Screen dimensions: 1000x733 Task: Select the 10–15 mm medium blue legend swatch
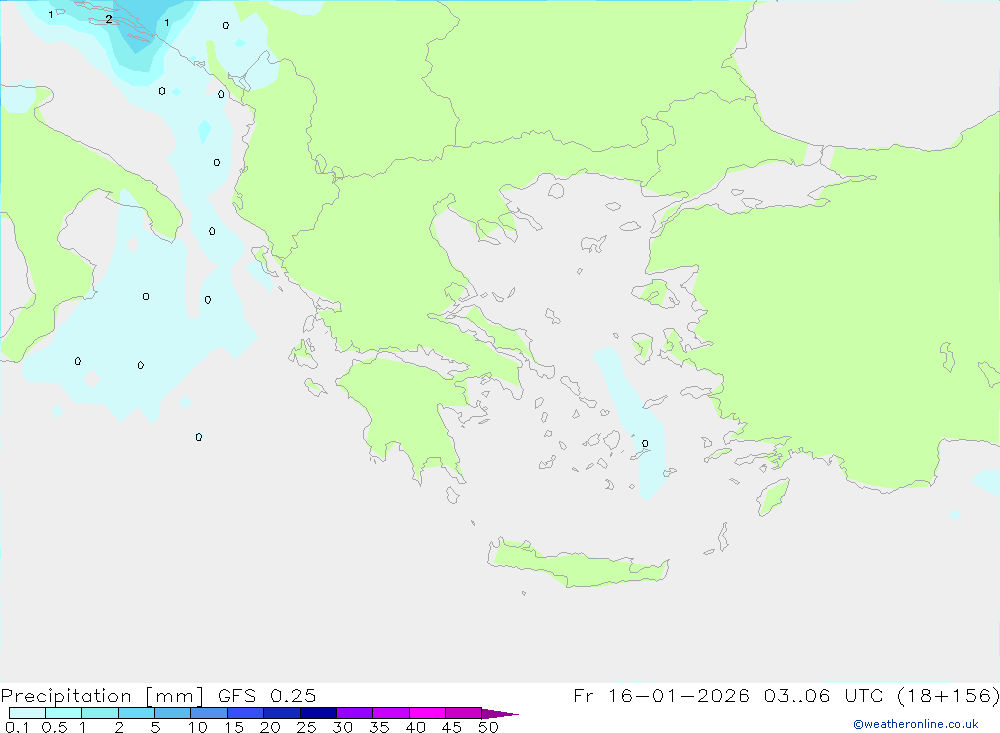tap(209, 713)
